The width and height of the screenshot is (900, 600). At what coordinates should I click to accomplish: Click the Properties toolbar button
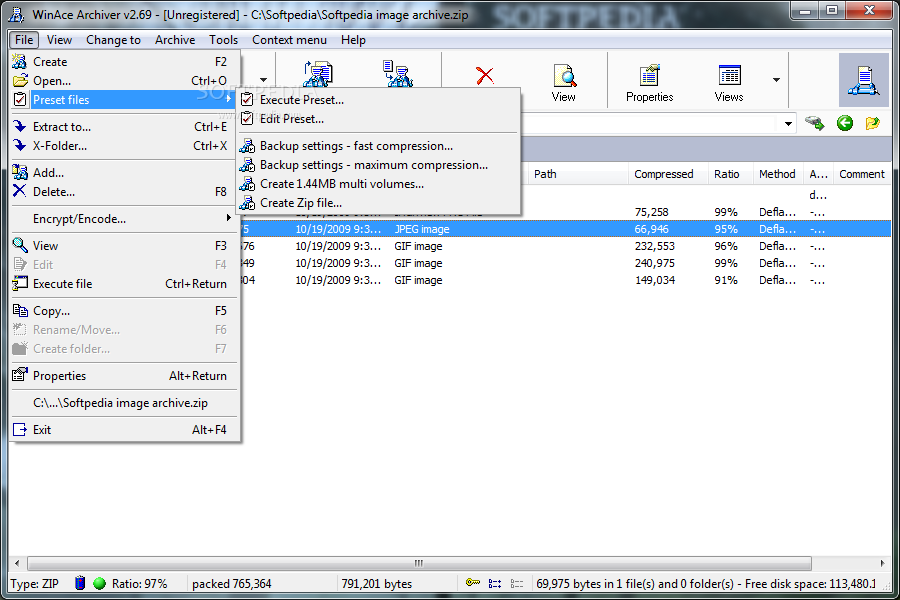click(649, 82)
